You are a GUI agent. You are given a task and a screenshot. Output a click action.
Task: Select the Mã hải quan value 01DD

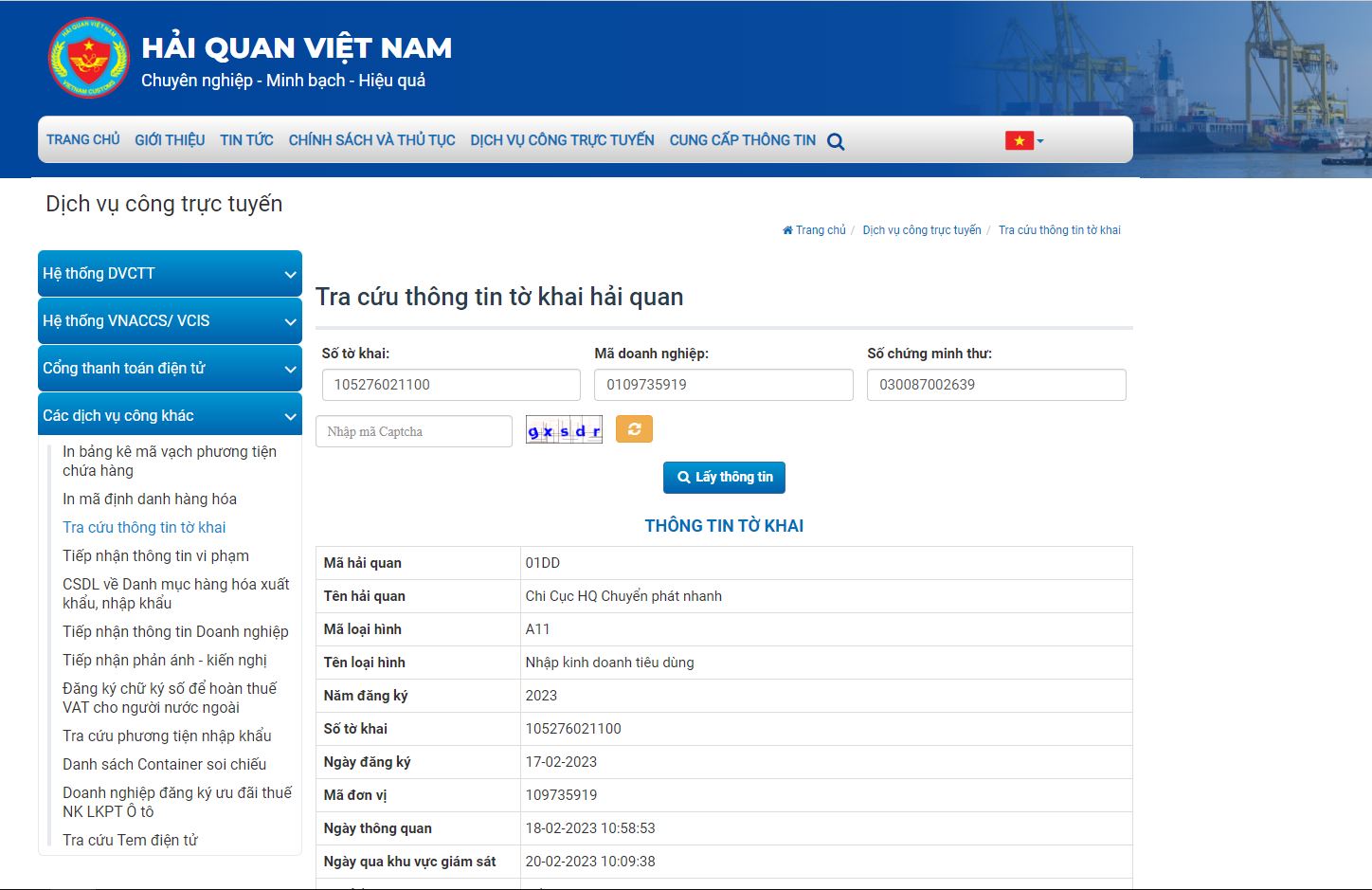[x=543, y=563]
